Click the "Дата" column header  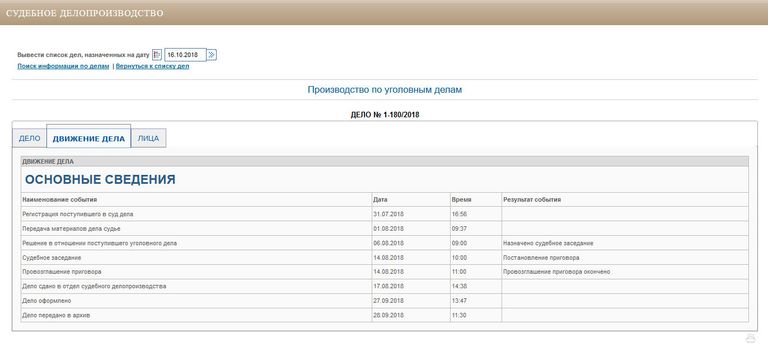click(x=380, y=200)
